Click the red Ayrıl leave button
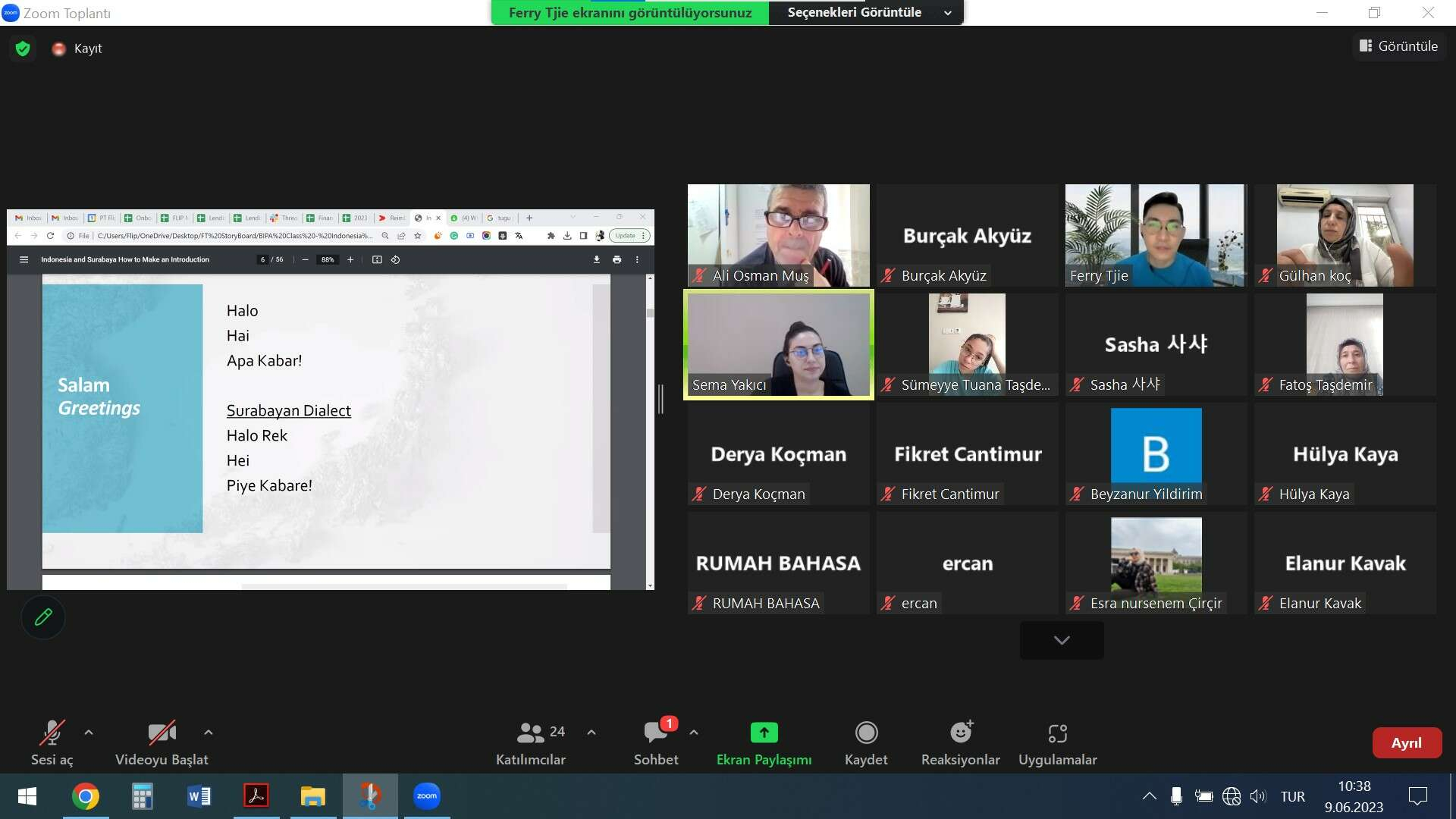Screen dimensions: 1456x819 [1406, 742]
